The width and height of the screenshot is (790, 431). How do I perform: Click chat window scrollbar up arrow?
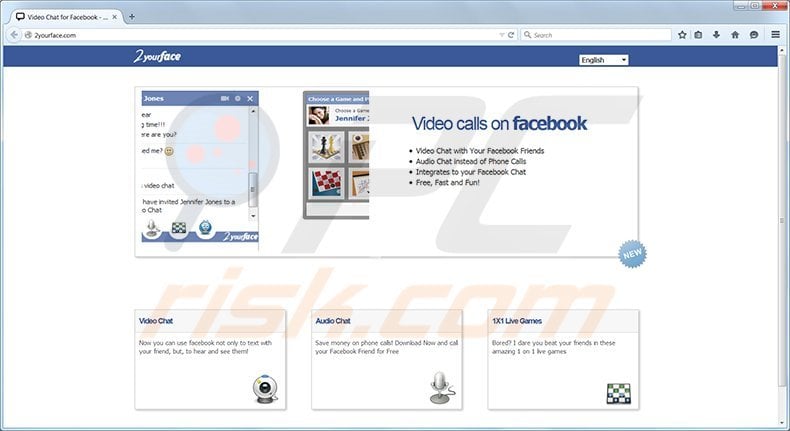pos(253,111)
